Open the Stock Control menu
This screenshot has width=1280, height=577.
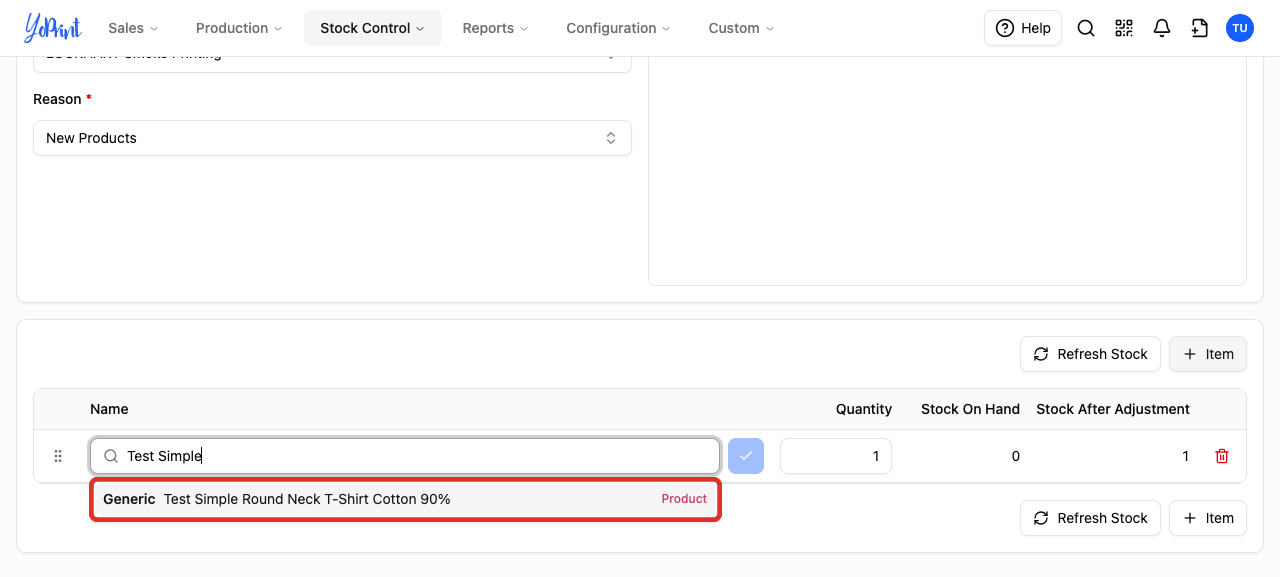[x=373, y=28]
